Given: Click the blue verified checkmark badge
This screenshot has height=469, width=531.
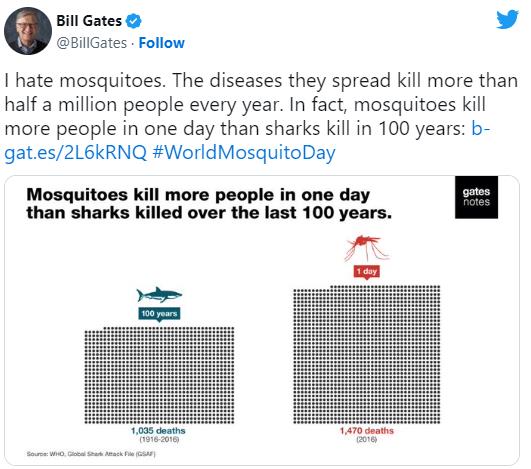Looking at the screenshot, I should (x=133, y=21).
